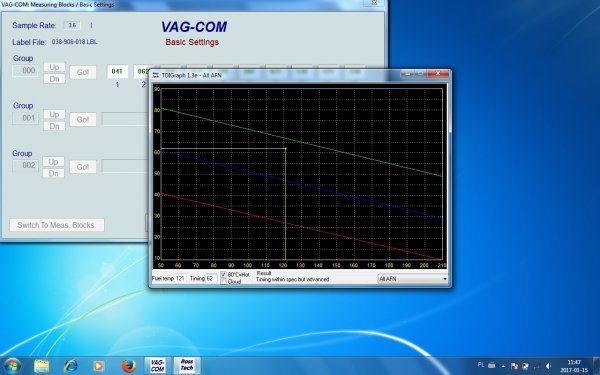Click Dn button for Group 001
Viewport: 600px width, 375px height.
[54, 126]
